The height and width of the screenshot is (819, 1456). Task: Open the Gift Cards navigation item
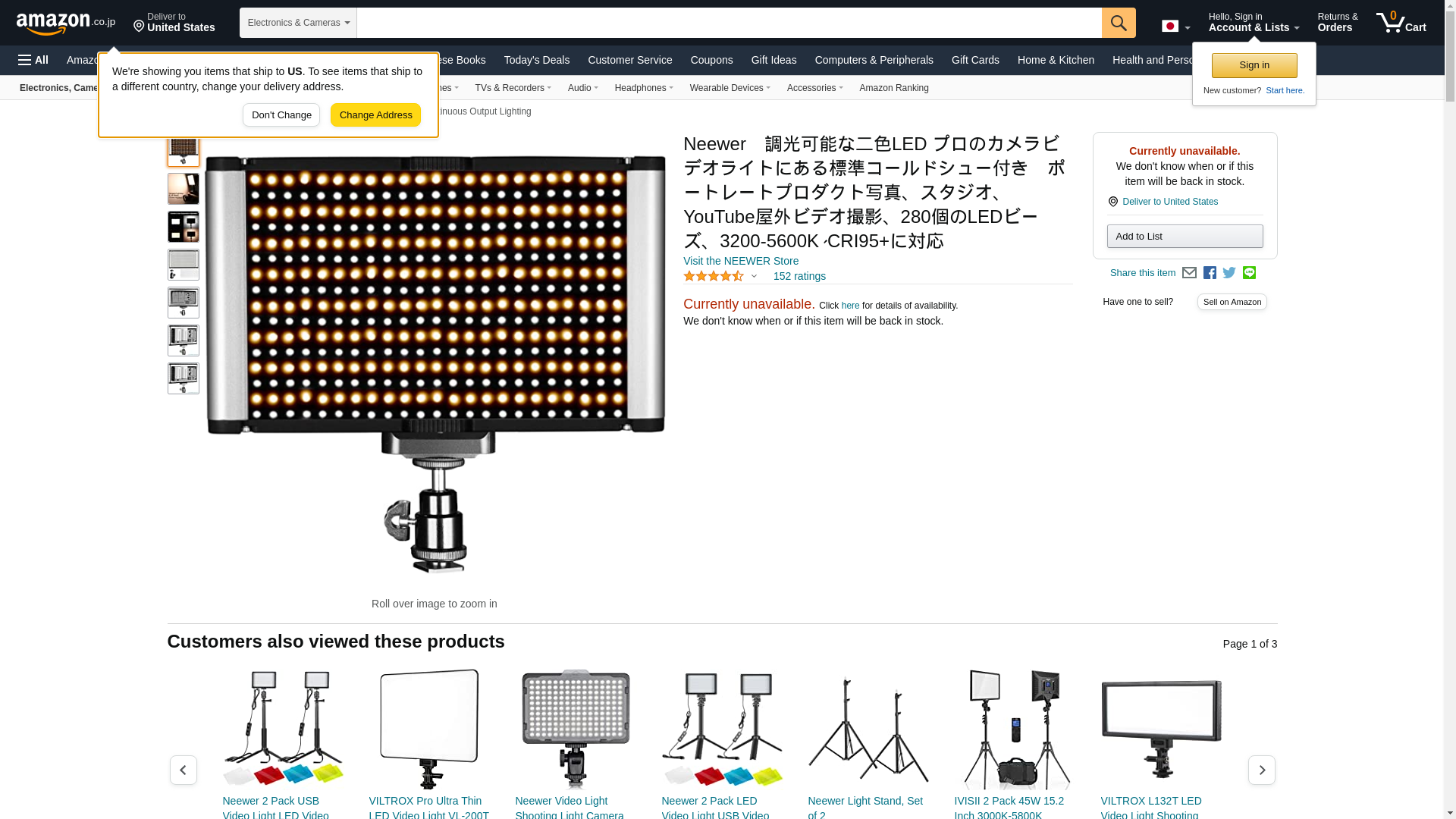point(975,60)
